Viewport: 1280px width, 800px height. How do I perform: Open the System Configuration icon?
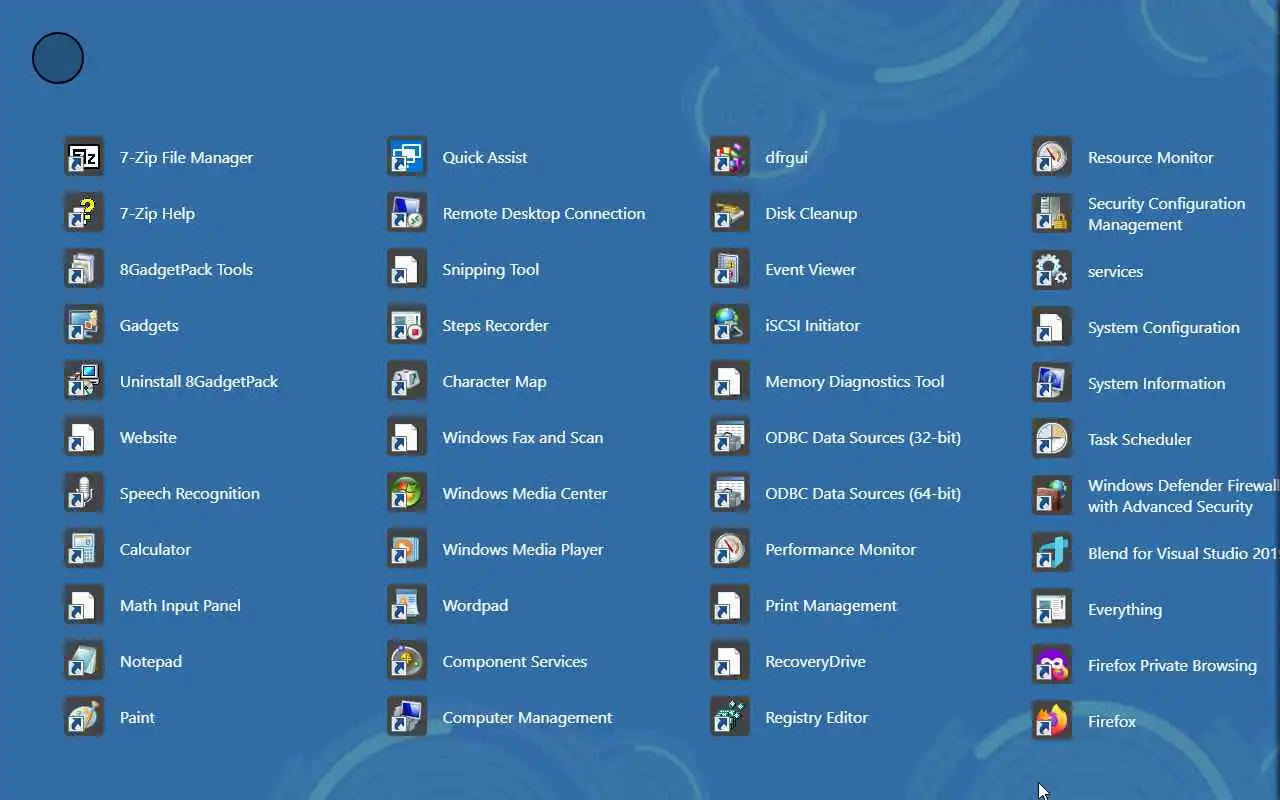point(1052,327)
